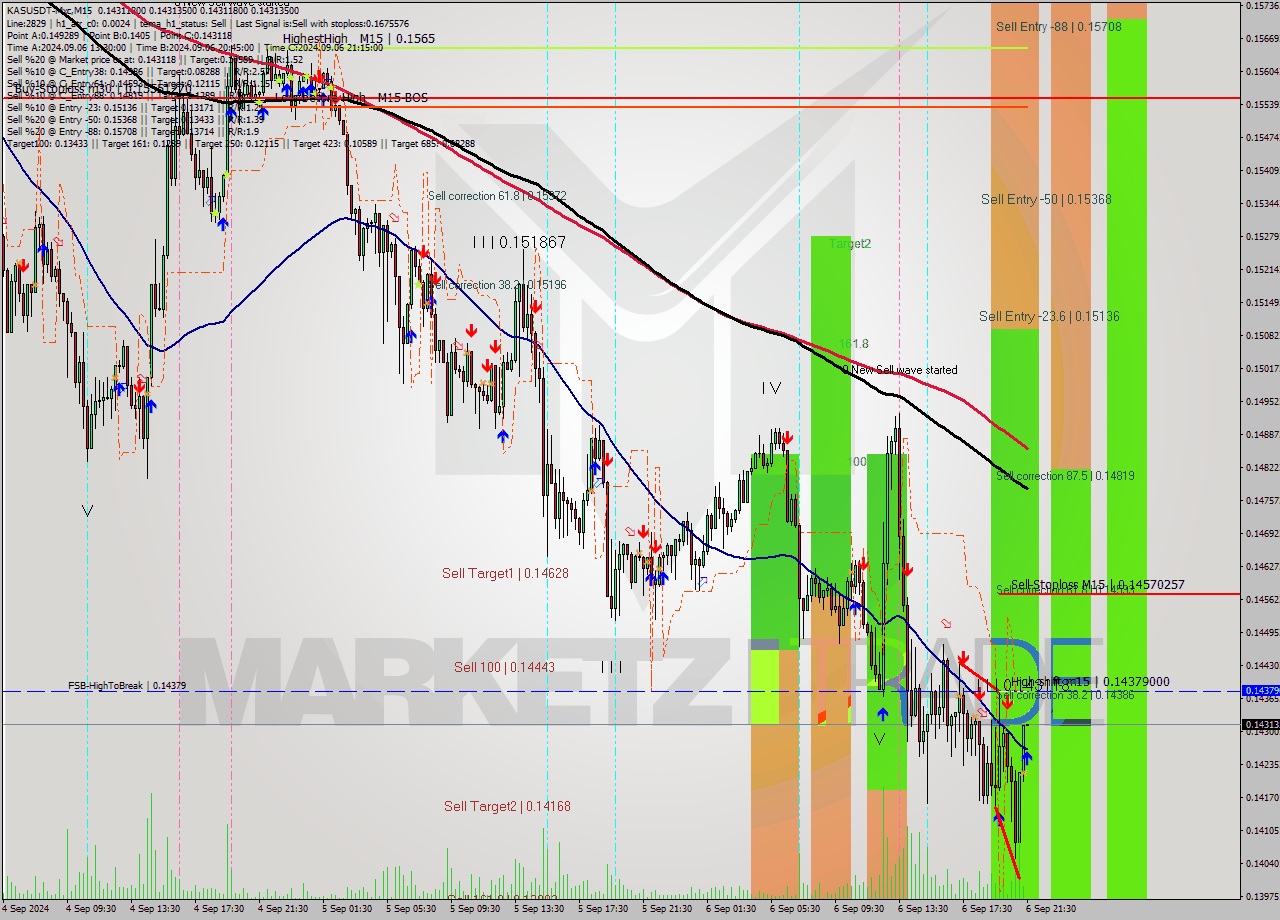Viewport: 1280px width, 920px height.
Task: Select the Target2 label on green bar
Action: tap(849, 243)
